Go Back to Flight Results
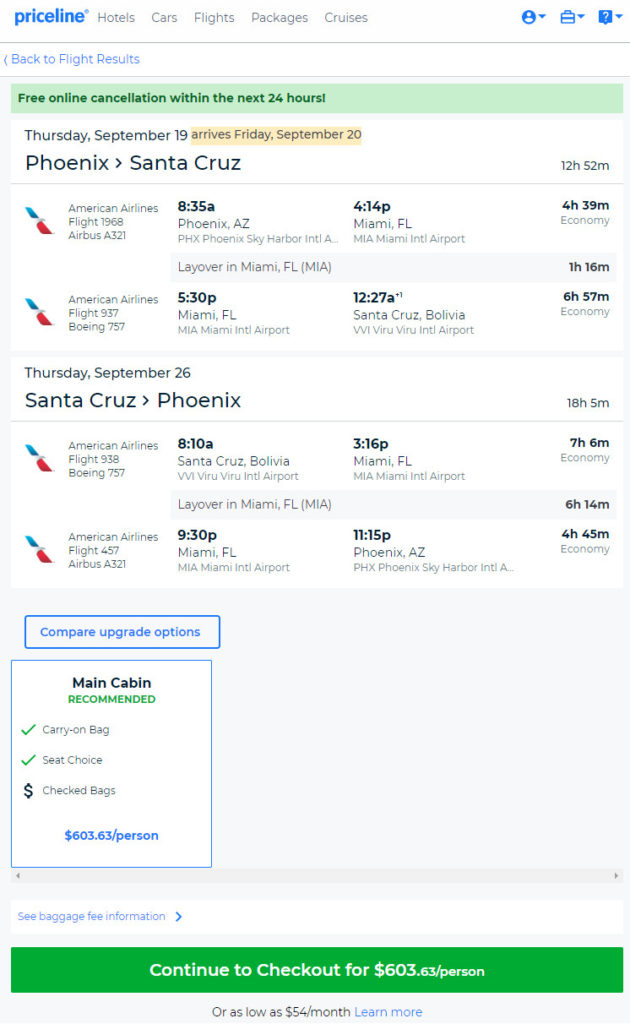Viewport: 630px width, 1024px height. click(x=72, y=59)
